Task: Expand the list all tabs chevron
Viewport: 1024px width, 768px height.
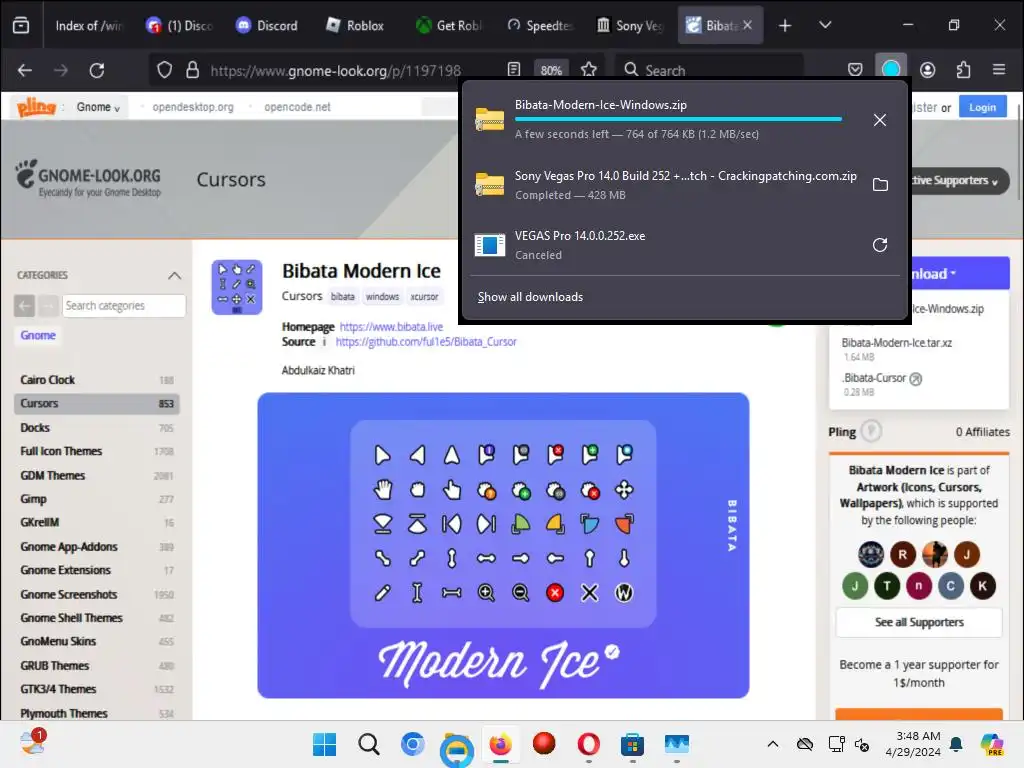Action: click(x=825, y=25)
